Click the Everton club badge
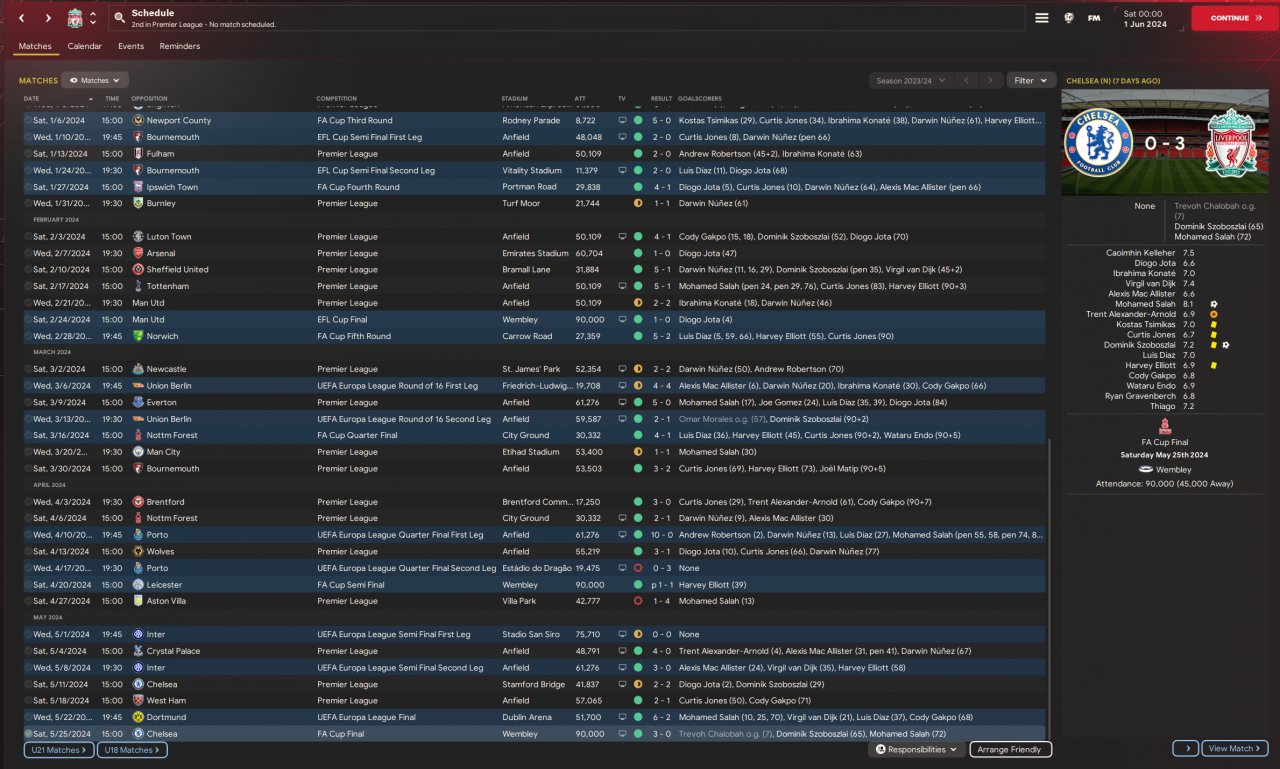The height and width of the screenshot is (769, 1280). click(x=138, y=402)
